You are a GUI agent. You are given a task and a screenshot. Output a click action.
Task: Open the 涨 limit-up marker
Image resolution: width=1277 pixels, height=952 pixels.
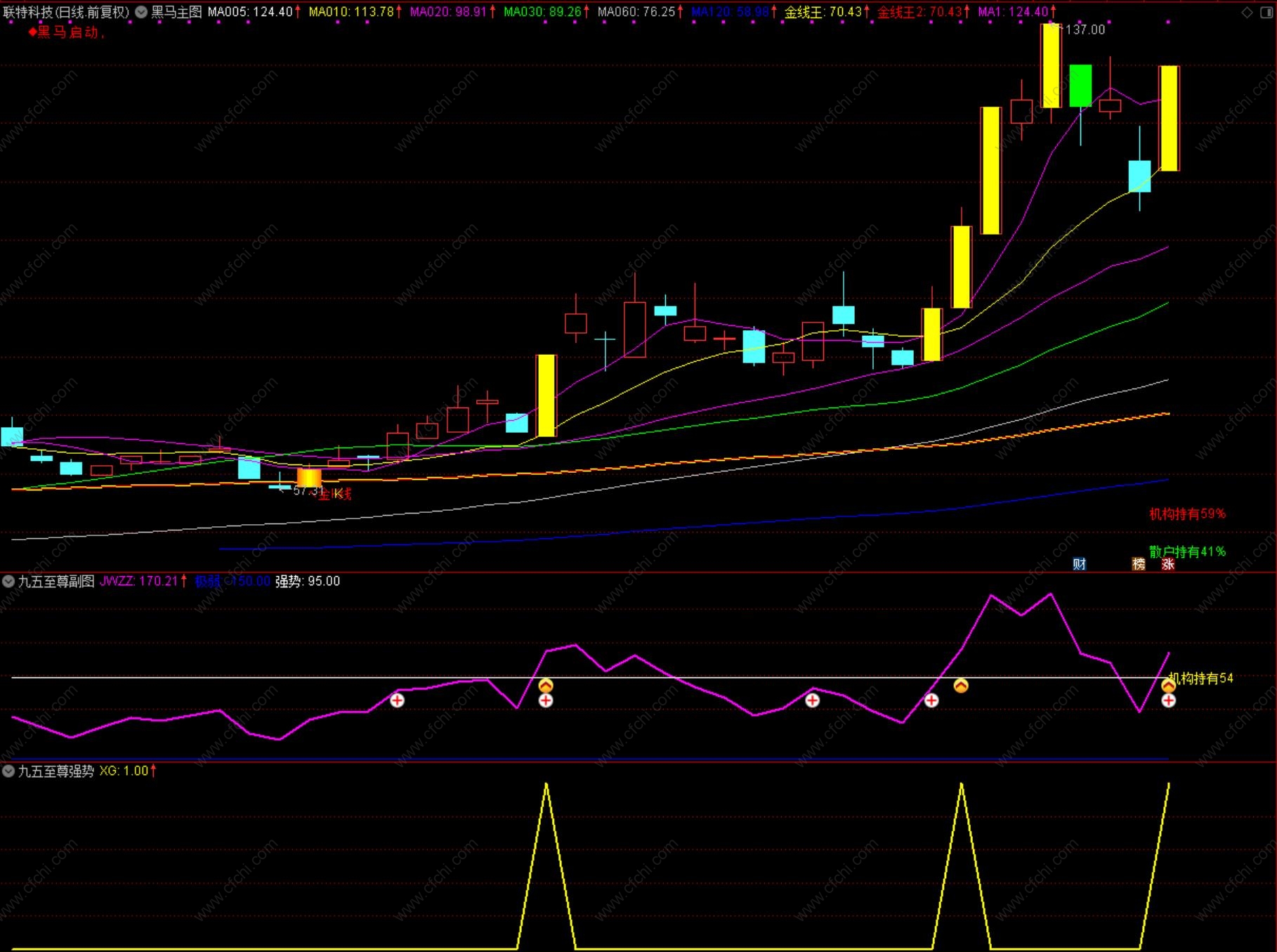[1168, 563]
